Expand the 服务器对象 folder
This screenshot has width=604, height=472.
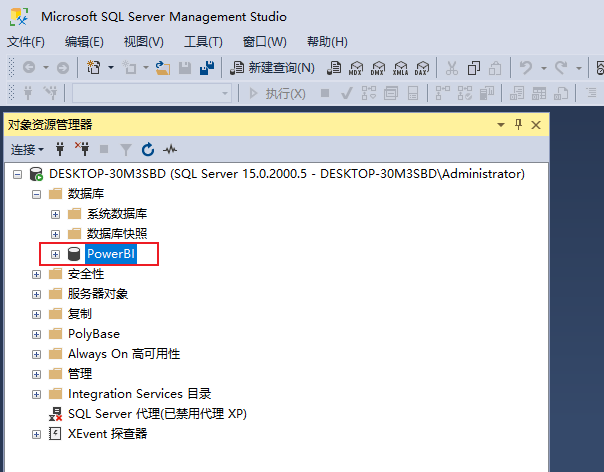coord(37,294)
